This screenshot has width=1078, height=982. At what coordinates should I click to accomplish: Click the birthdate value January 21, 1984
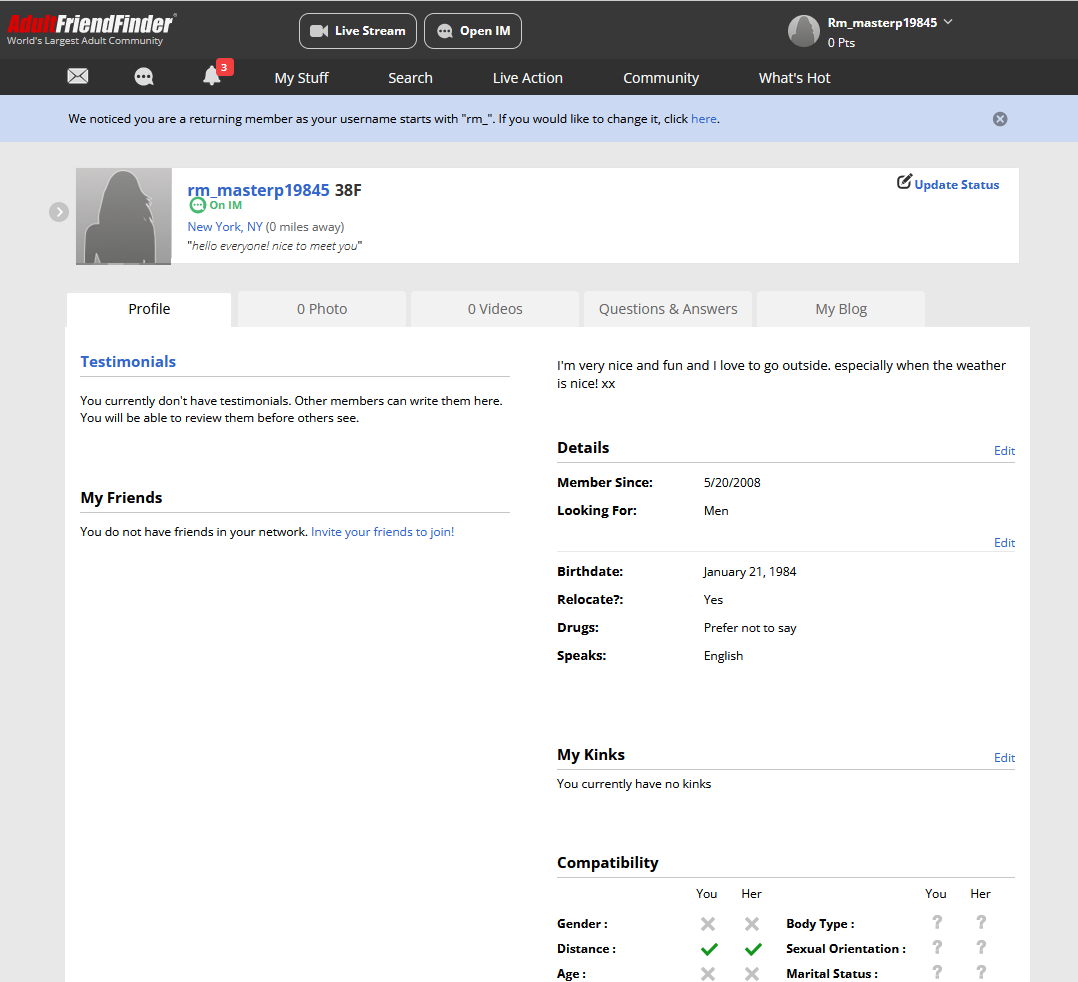[x=749, y=571]
